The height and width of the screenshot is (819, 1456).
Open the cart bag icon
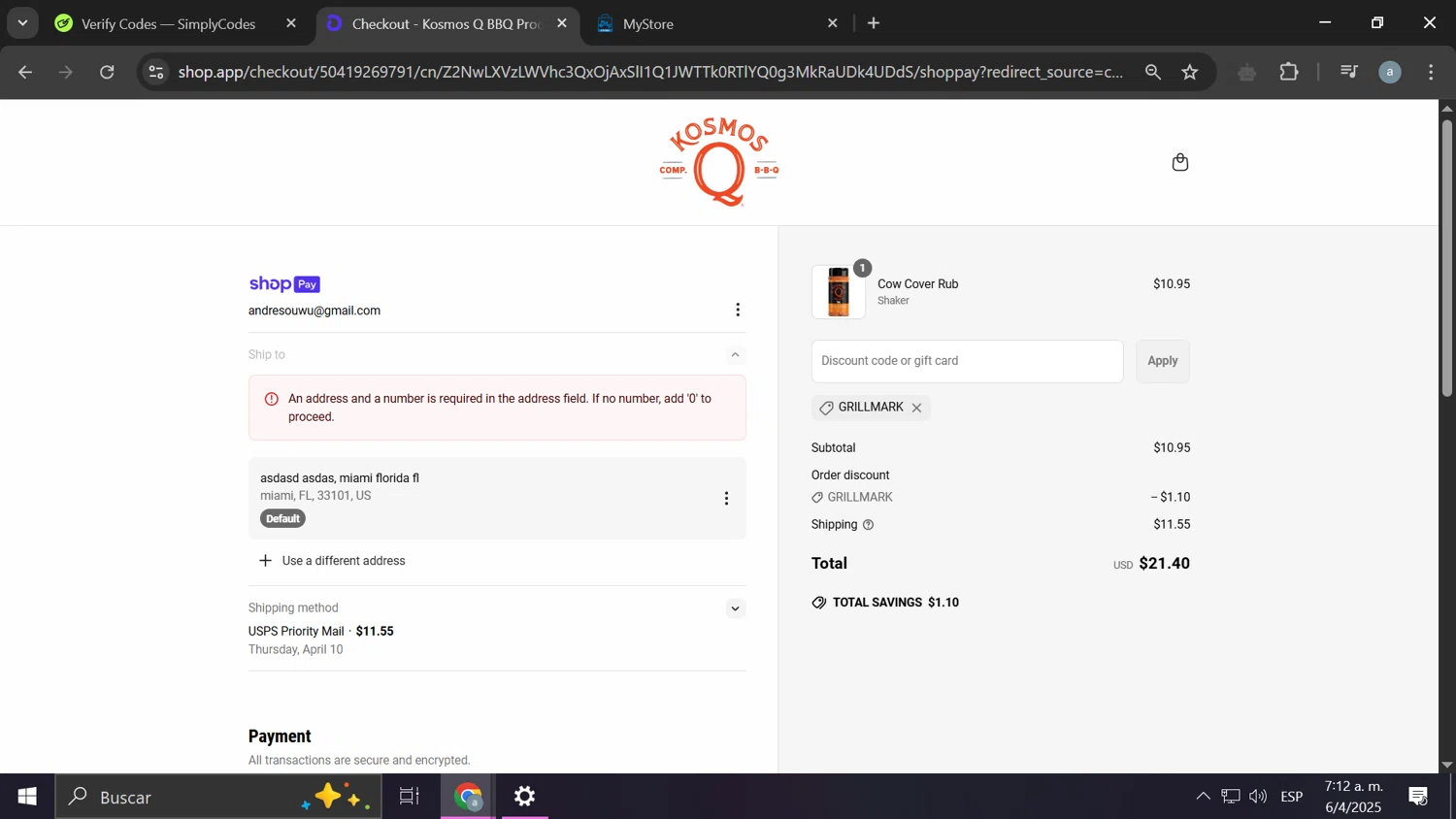tap(1179, 162)
